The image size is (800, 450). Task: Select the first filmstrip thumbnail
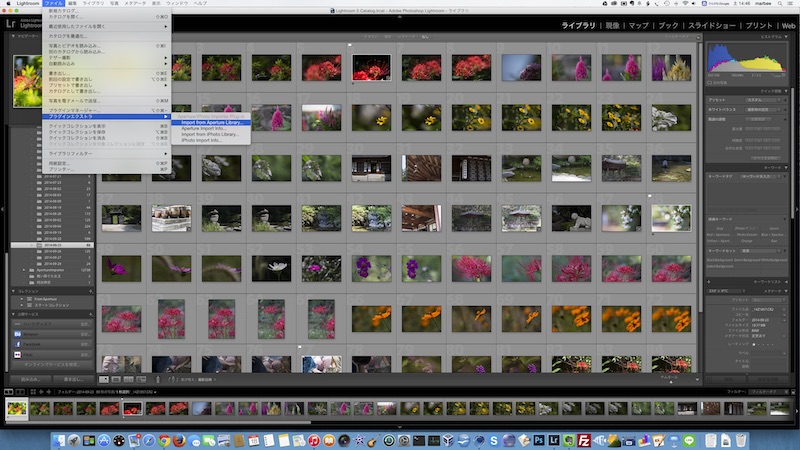(x=17, y=408)
